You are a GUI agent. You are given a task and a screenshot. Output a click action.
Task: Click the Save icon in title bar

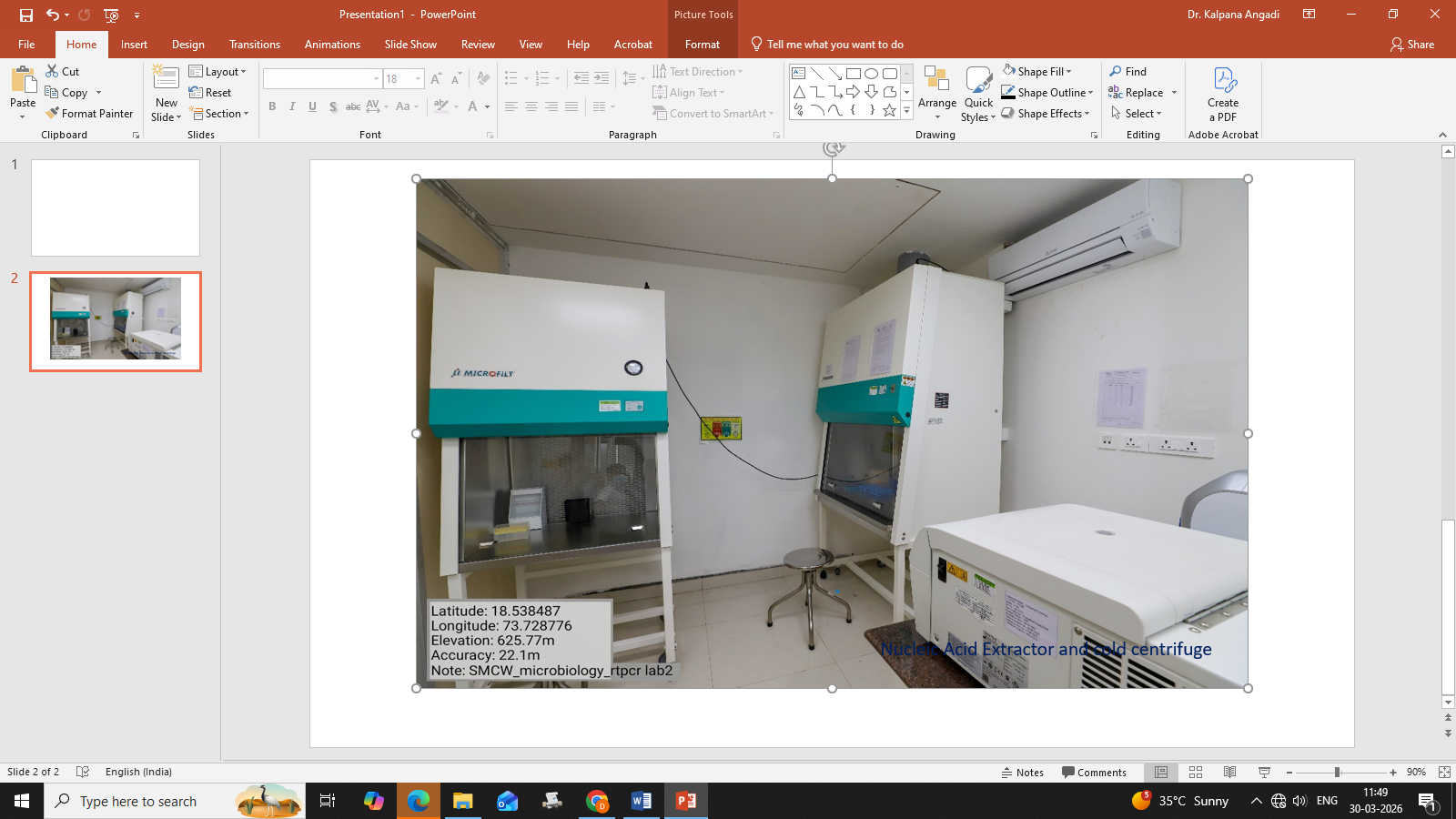26,15
